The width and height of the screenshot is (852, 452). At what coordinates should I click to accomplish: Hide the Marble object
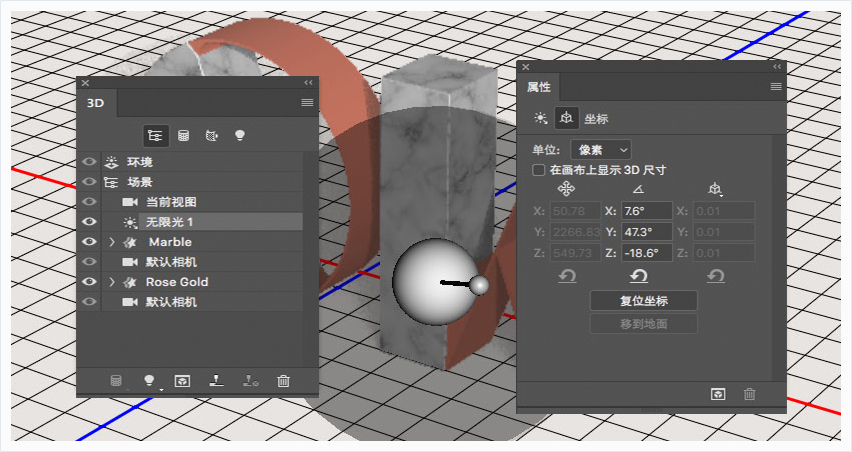pos(89,242)
